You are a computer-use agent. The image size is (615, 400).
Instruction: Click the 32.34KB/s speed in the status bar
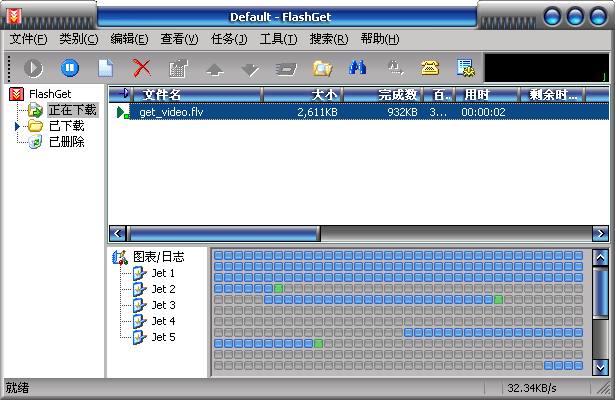click(532, 388)
